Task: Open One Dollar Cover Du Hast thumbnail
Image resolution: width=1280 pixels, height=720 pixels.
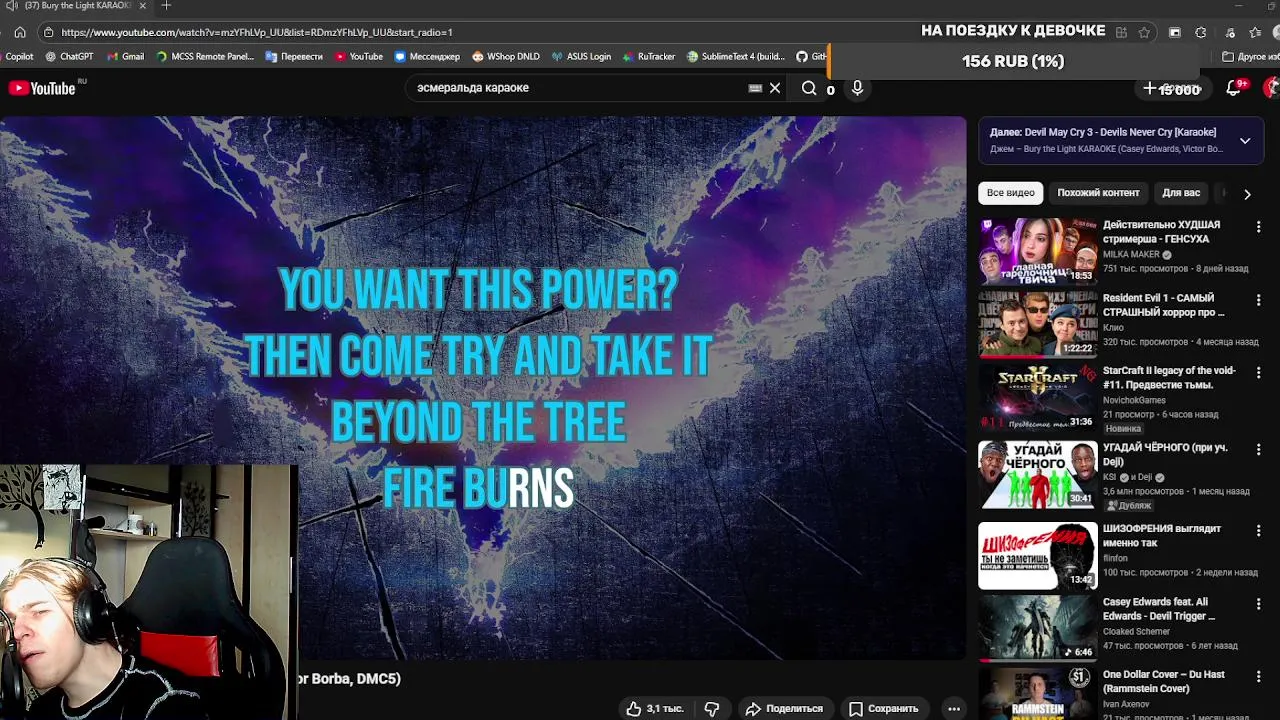Action: click(x=1037, y=693)
